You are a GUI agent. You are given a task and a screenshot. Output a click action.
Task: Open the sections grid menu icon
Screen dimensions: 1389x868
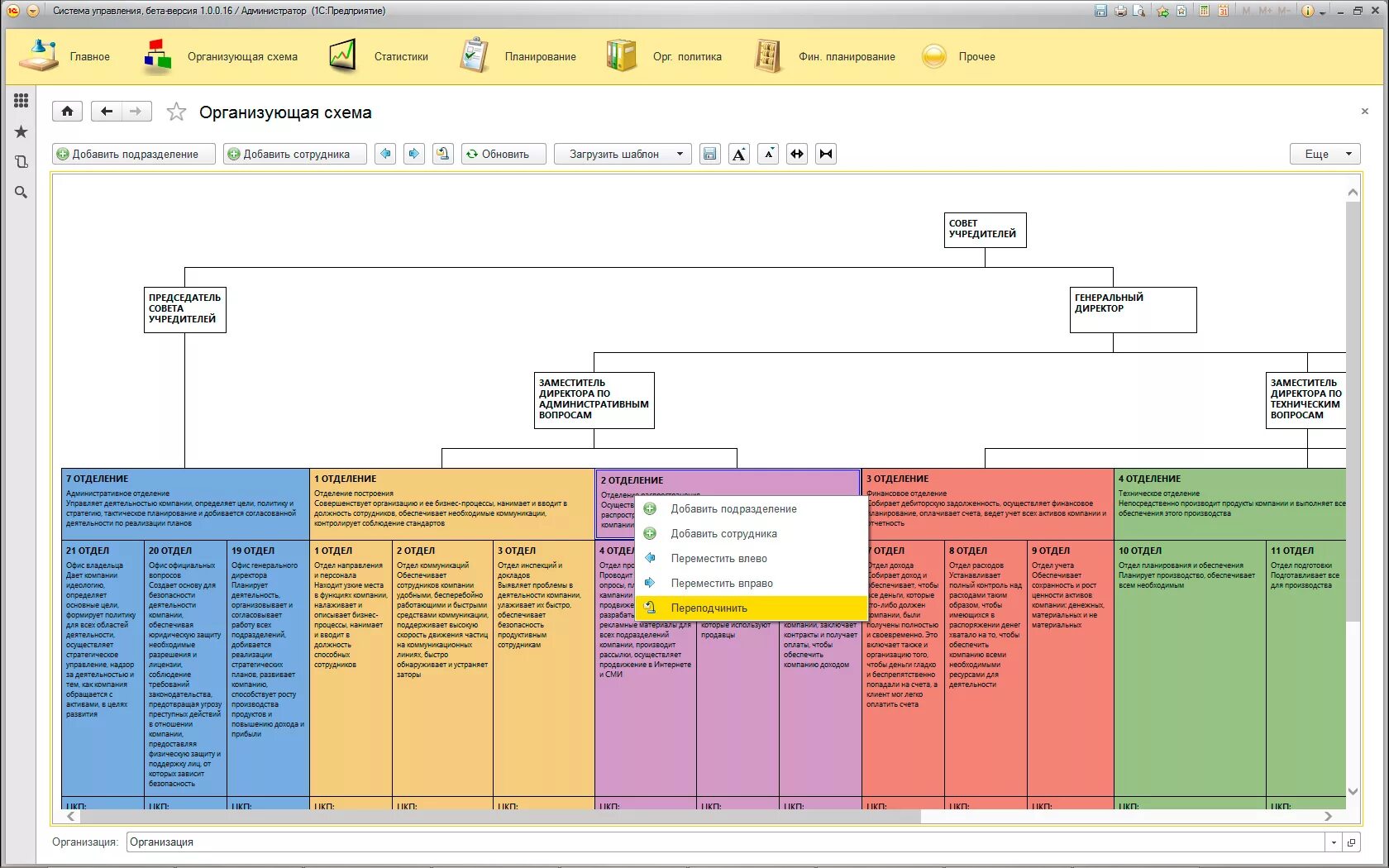point(21,101)
